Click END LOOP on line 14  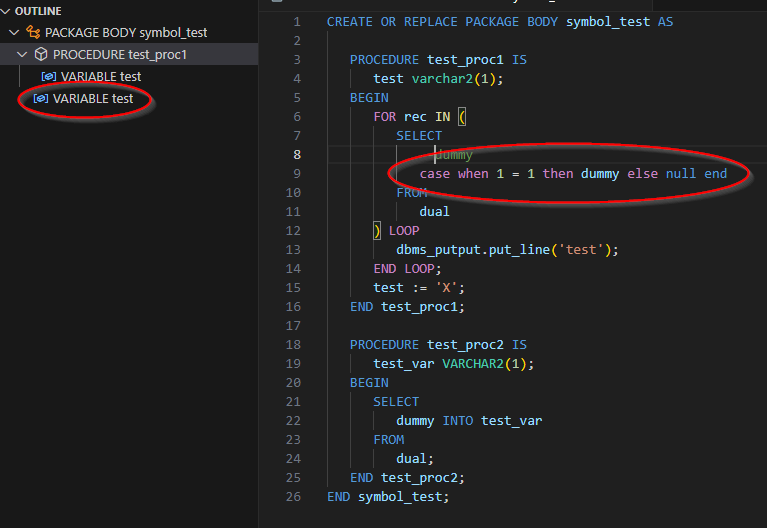(404, 269)
